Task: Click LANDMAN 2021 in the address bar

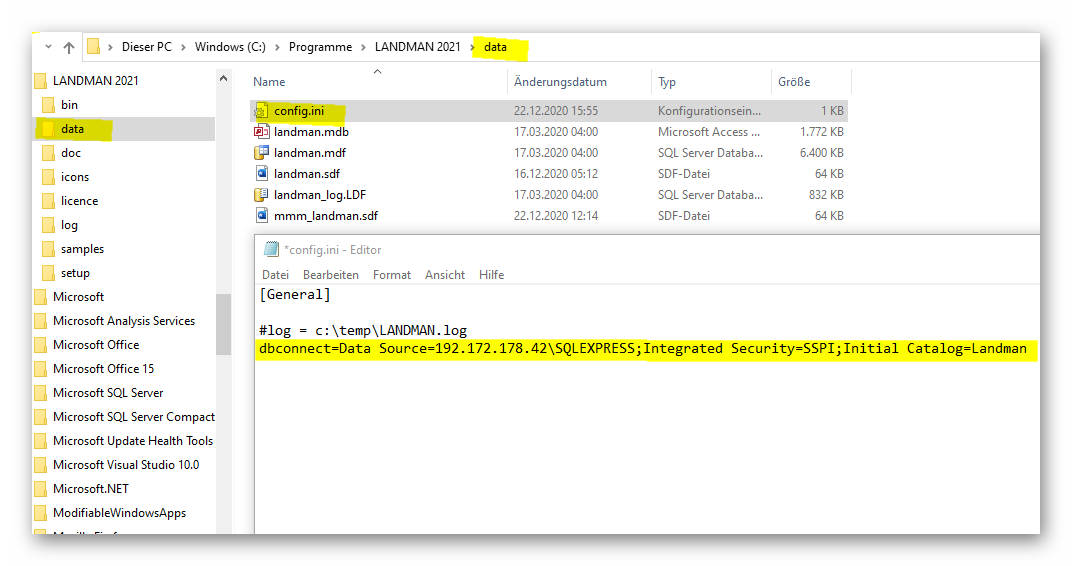Action: pyautogui.click(x=417, y=47)
